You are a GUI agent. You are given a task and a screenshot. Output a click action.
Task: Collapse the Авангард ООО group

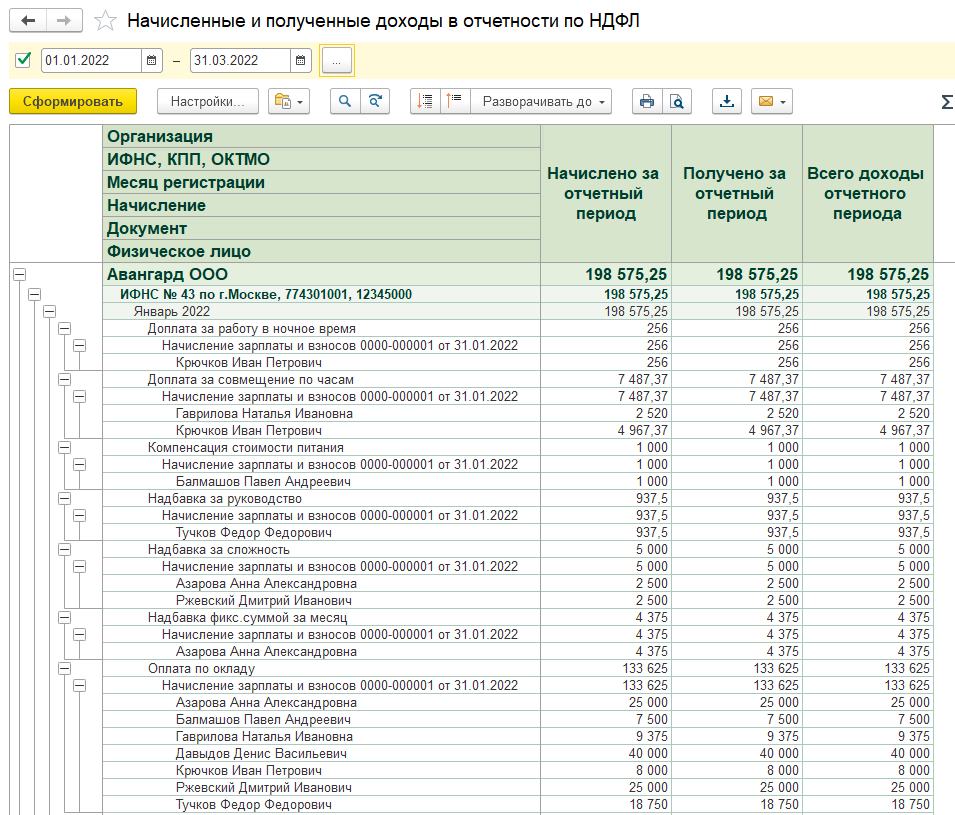tap(19, 274)
